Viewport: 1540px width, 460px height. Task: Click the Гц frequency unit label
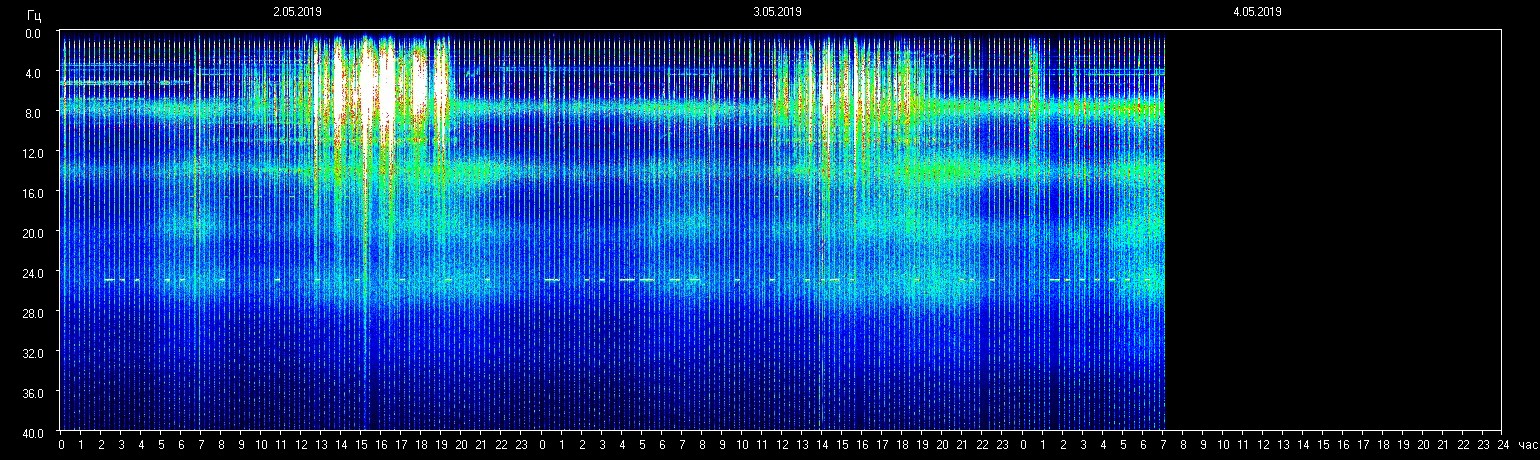35,14
